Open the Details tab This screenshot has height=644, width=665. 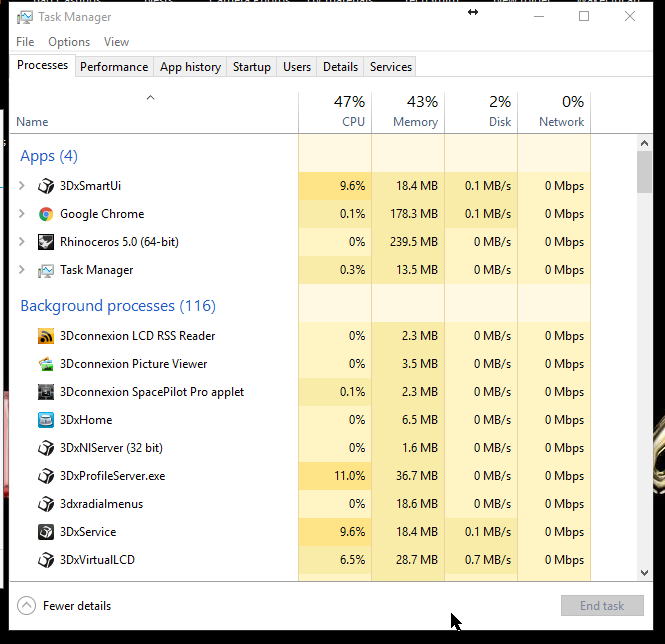pos(340,67)
